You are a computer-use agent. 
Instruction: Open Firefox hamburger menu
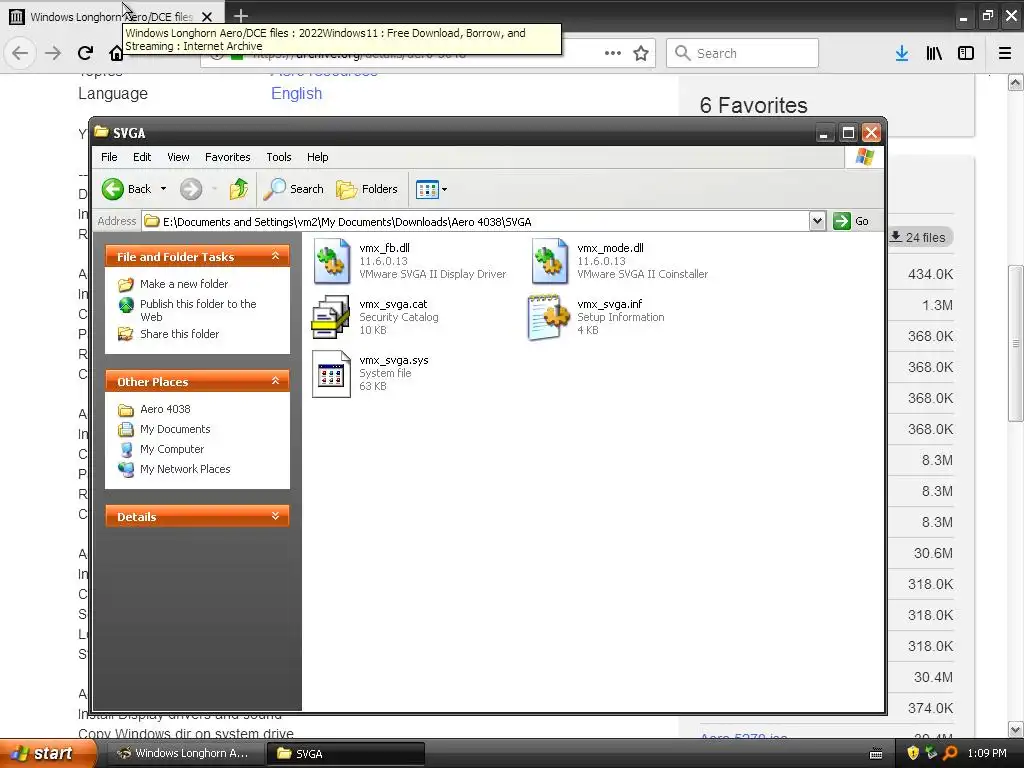pos(1005,53)
